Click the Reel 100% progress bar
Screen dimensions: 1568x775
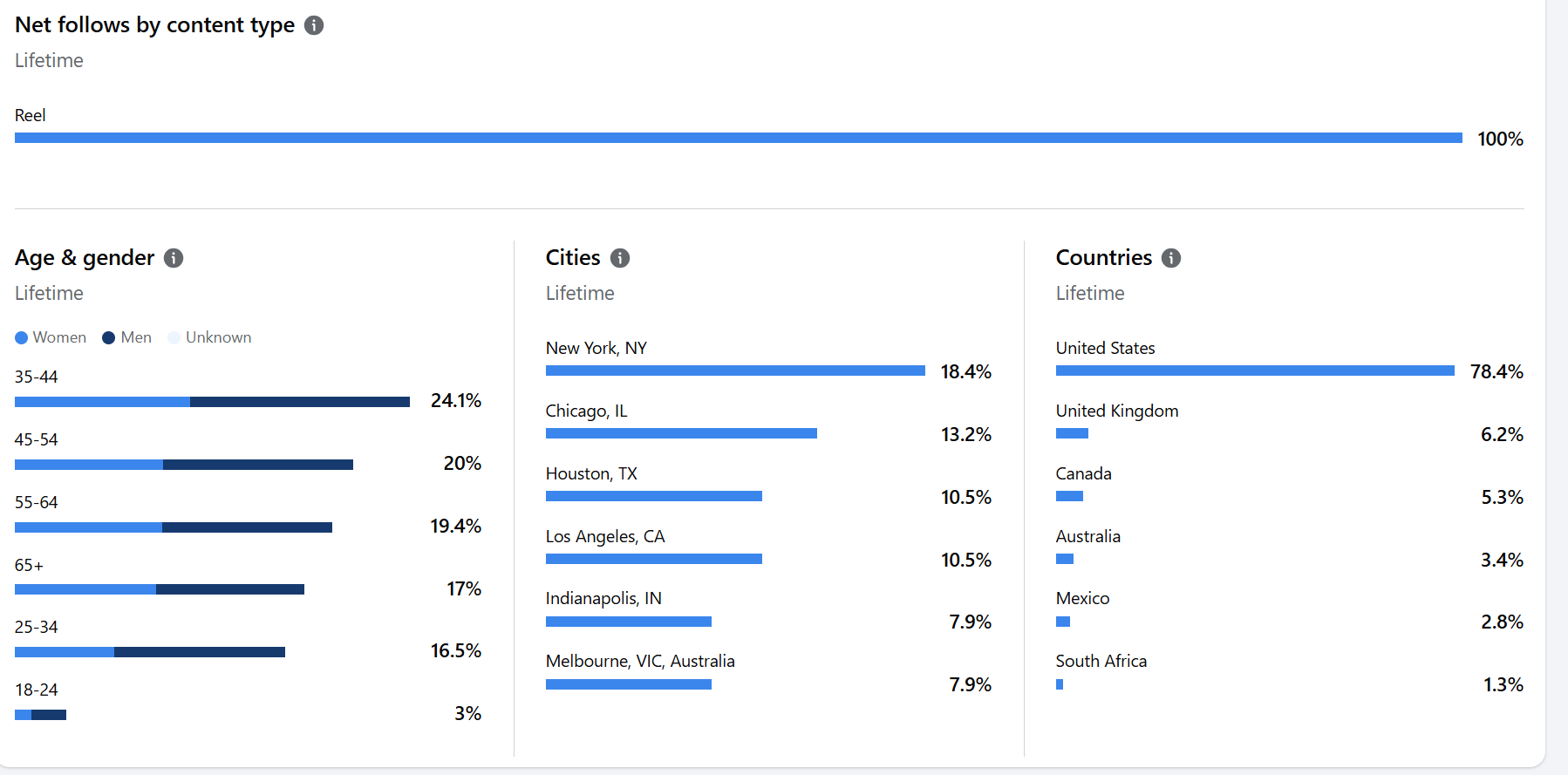738,138
